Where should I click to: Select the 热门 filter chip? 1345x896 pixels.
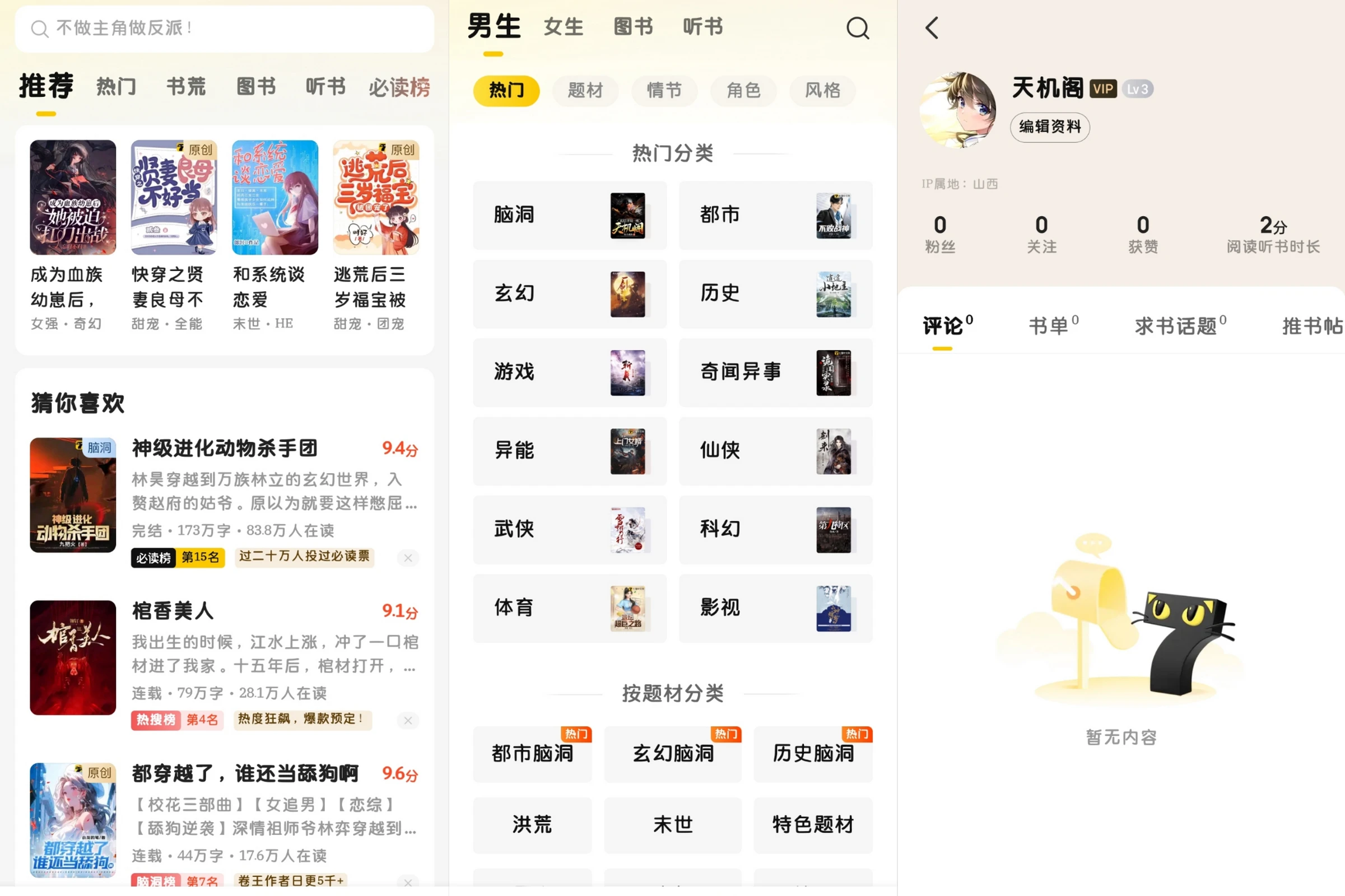point(506,90)
